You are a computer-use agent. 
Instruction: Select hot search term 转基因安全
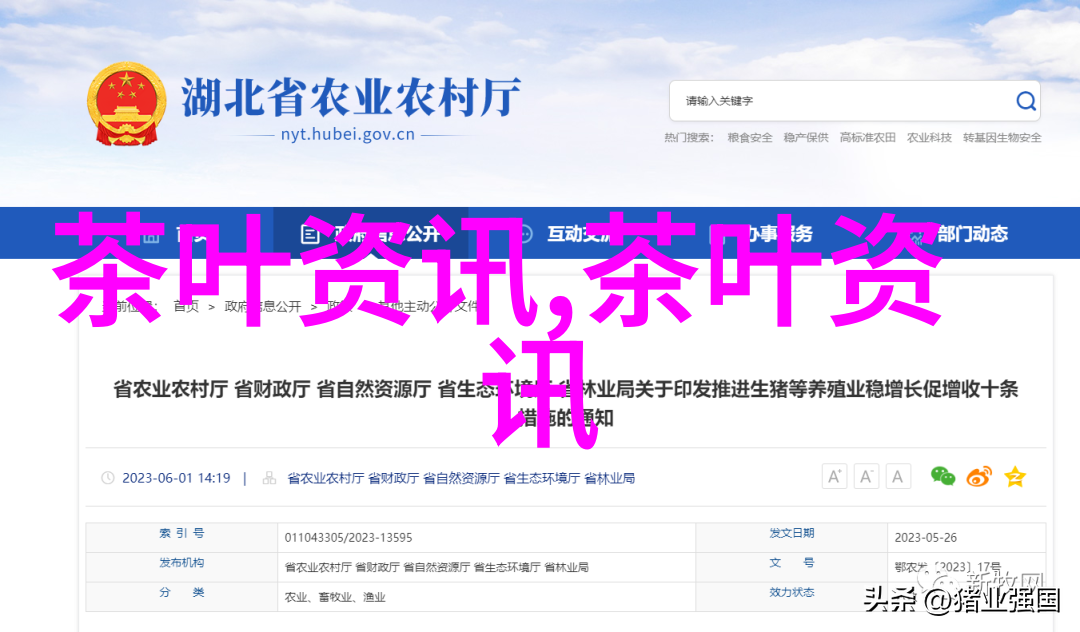click(x=1002, y=138)
